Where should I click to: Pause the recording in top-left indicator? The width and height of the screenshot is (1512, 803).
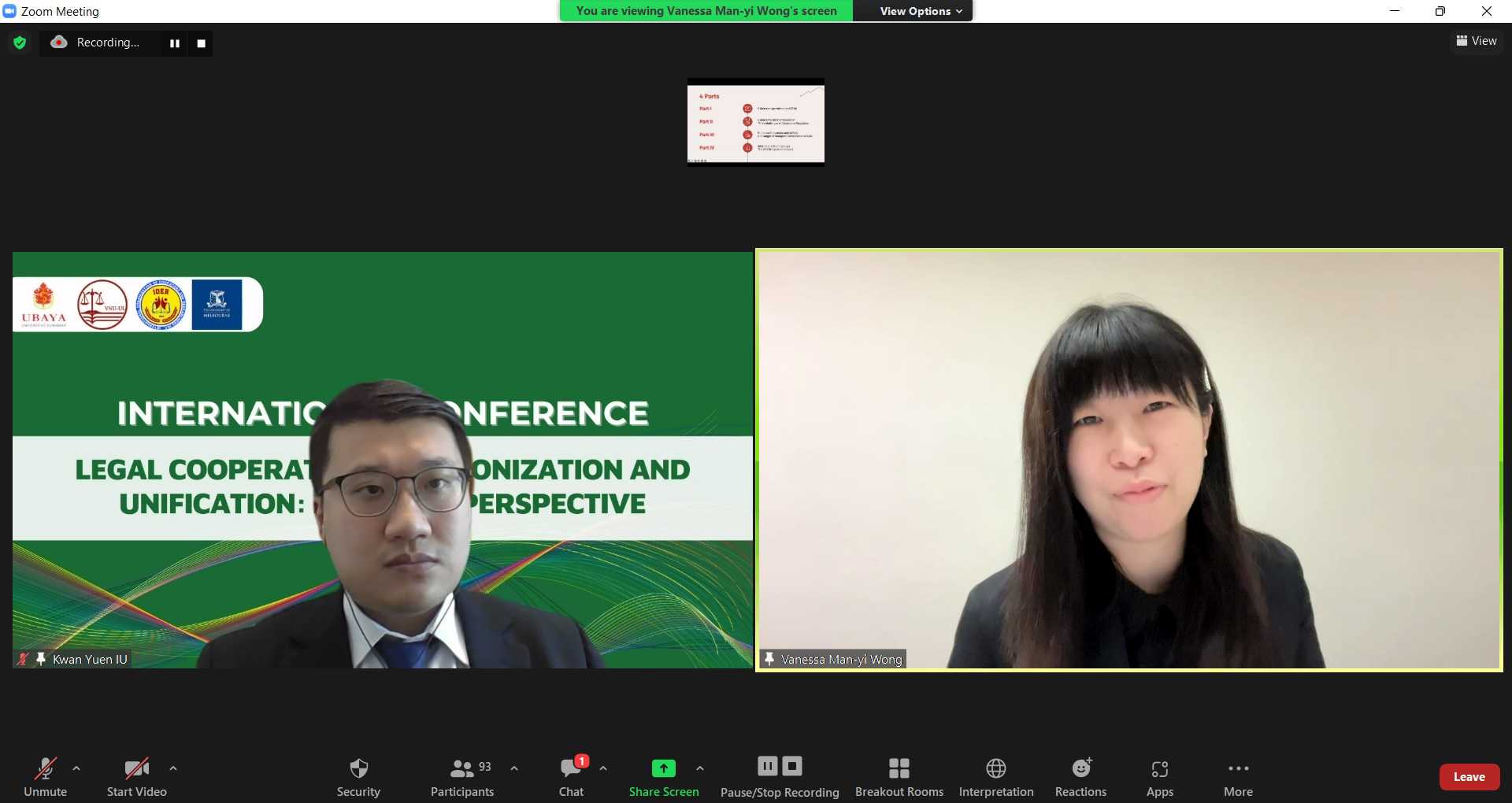(175, 43)
